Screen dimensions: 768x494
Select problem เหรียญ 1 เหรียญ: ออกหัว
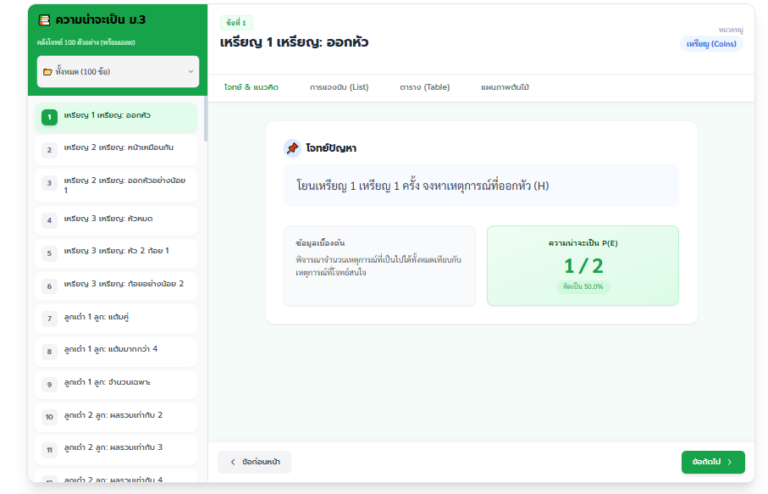click(x=116, y=117)
